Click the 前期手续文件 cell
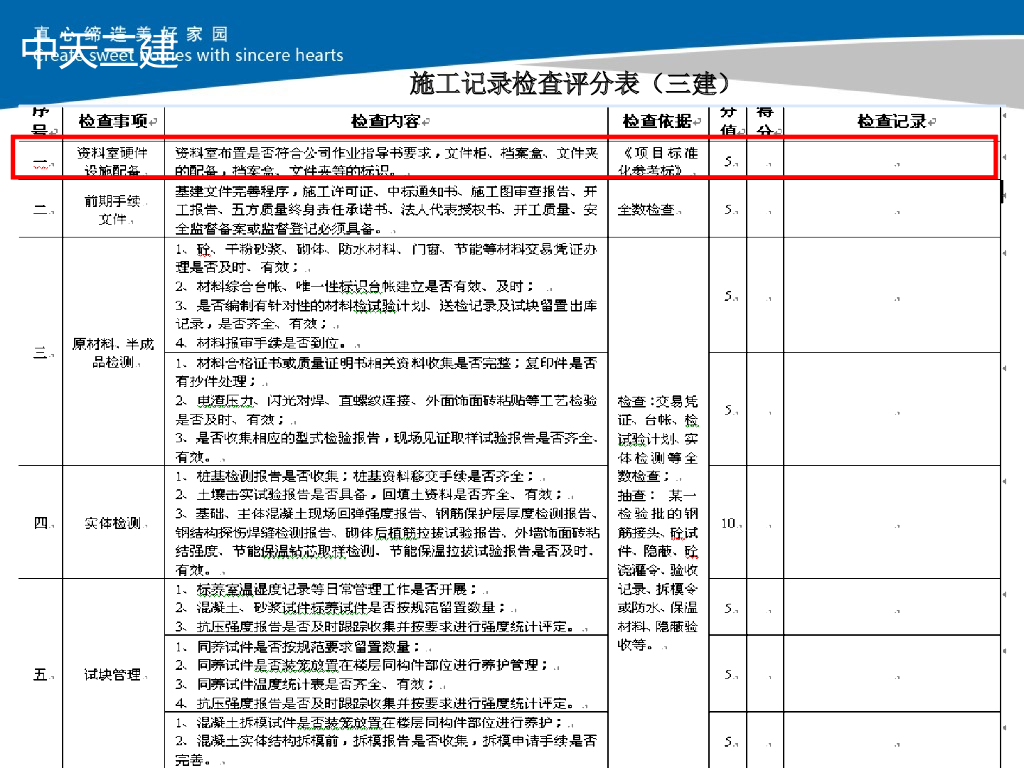Viewport: 1024px width, 768px height. [x=112, y=210]
